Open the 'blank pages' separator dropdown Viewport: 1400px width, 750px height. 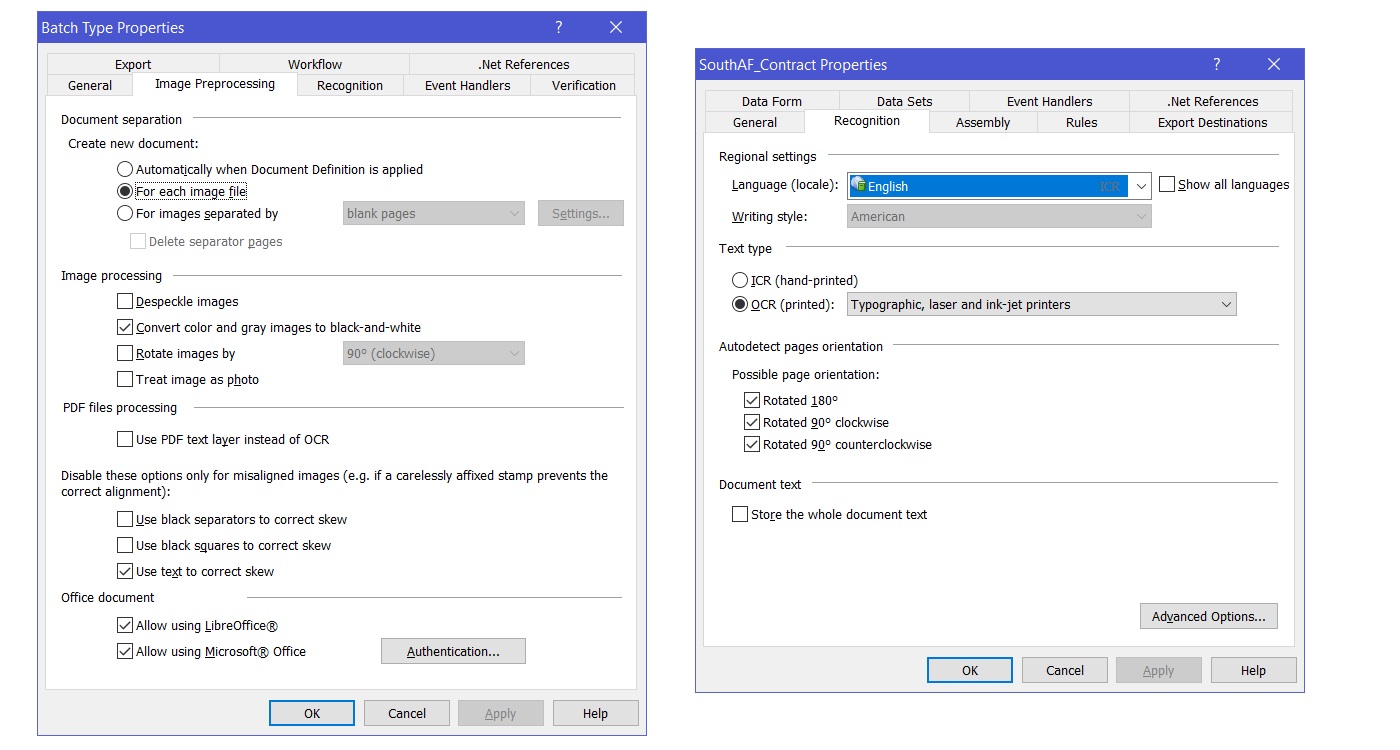point(516,213)
